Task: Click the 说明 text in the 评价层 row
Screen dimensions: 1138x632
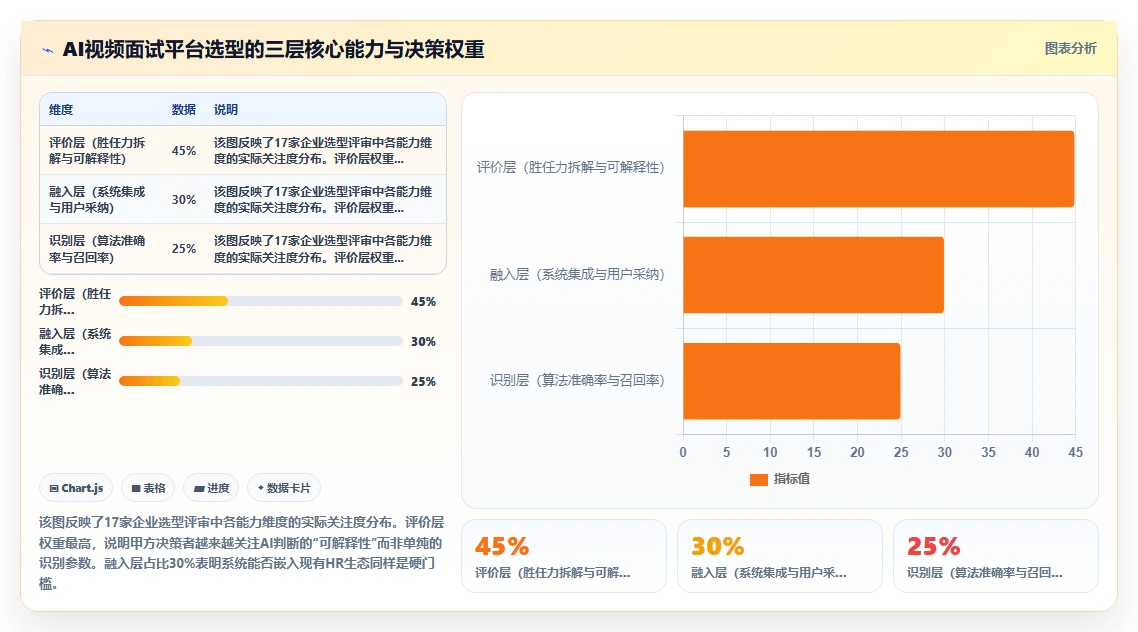Action: coord(323,150)
